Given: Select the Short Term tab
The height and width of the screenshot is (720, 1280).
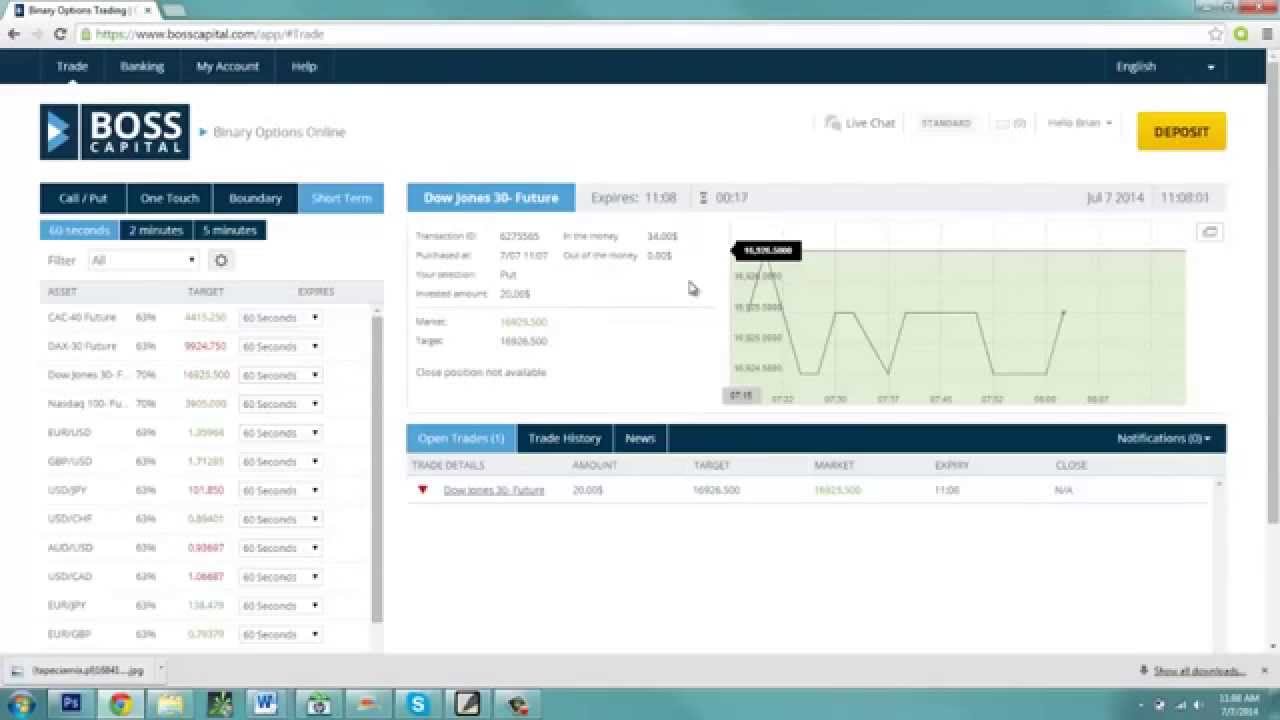Looking at the screenshot, I should (x=341, y=198).
